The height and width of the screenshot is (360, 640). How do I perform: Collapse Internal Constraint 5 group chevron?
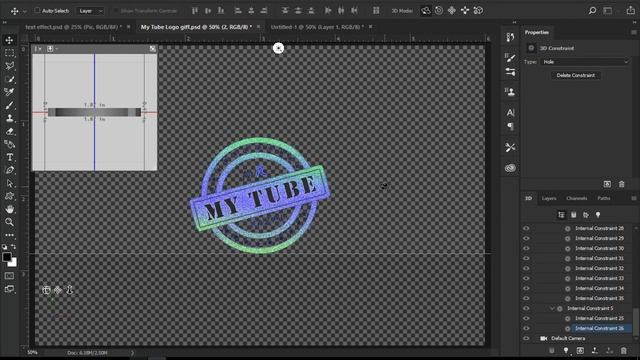(x=552, y=308)
